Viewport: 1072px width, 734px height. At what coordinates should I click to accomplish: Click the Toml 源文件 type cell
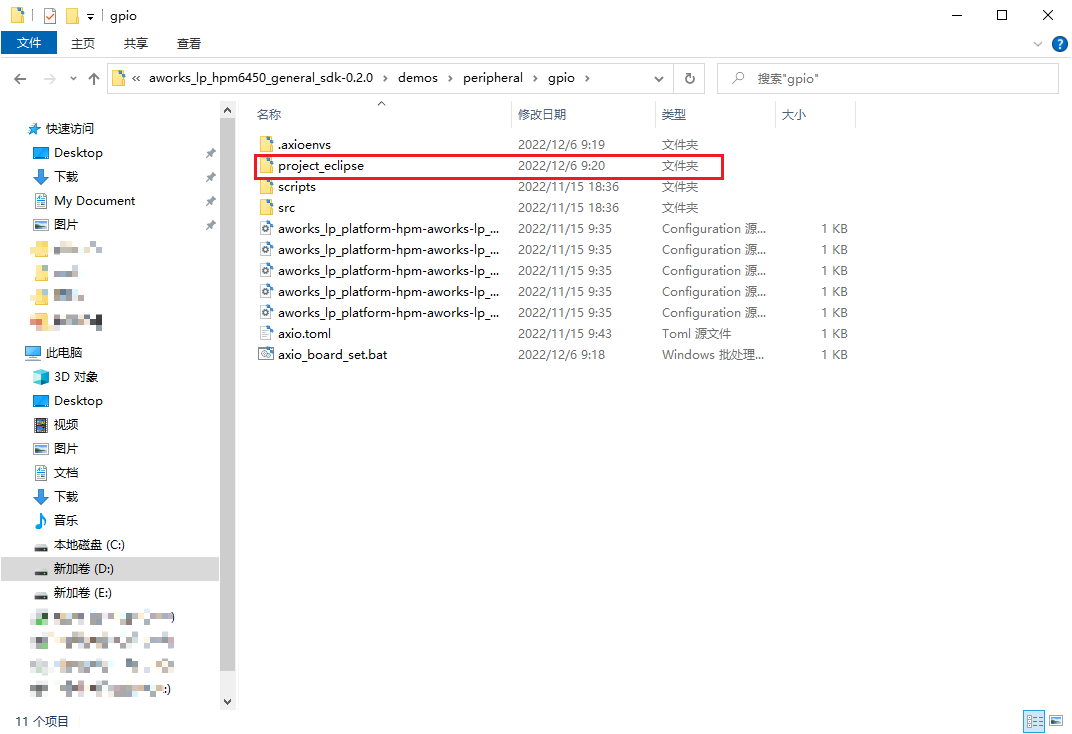(696, 334)
